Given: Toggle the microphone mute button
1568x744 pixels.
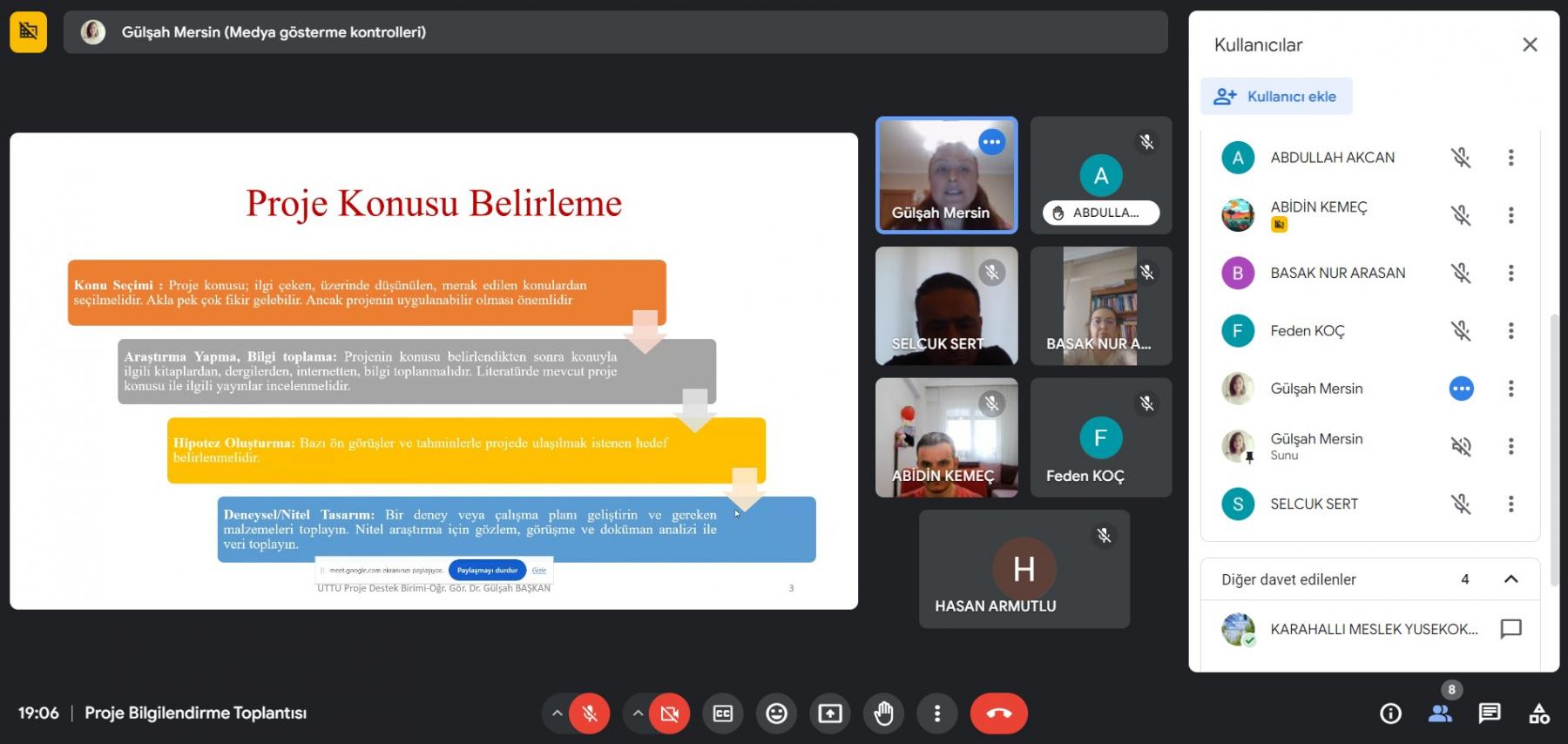Looking at the screenshot, I should (590, 714).
